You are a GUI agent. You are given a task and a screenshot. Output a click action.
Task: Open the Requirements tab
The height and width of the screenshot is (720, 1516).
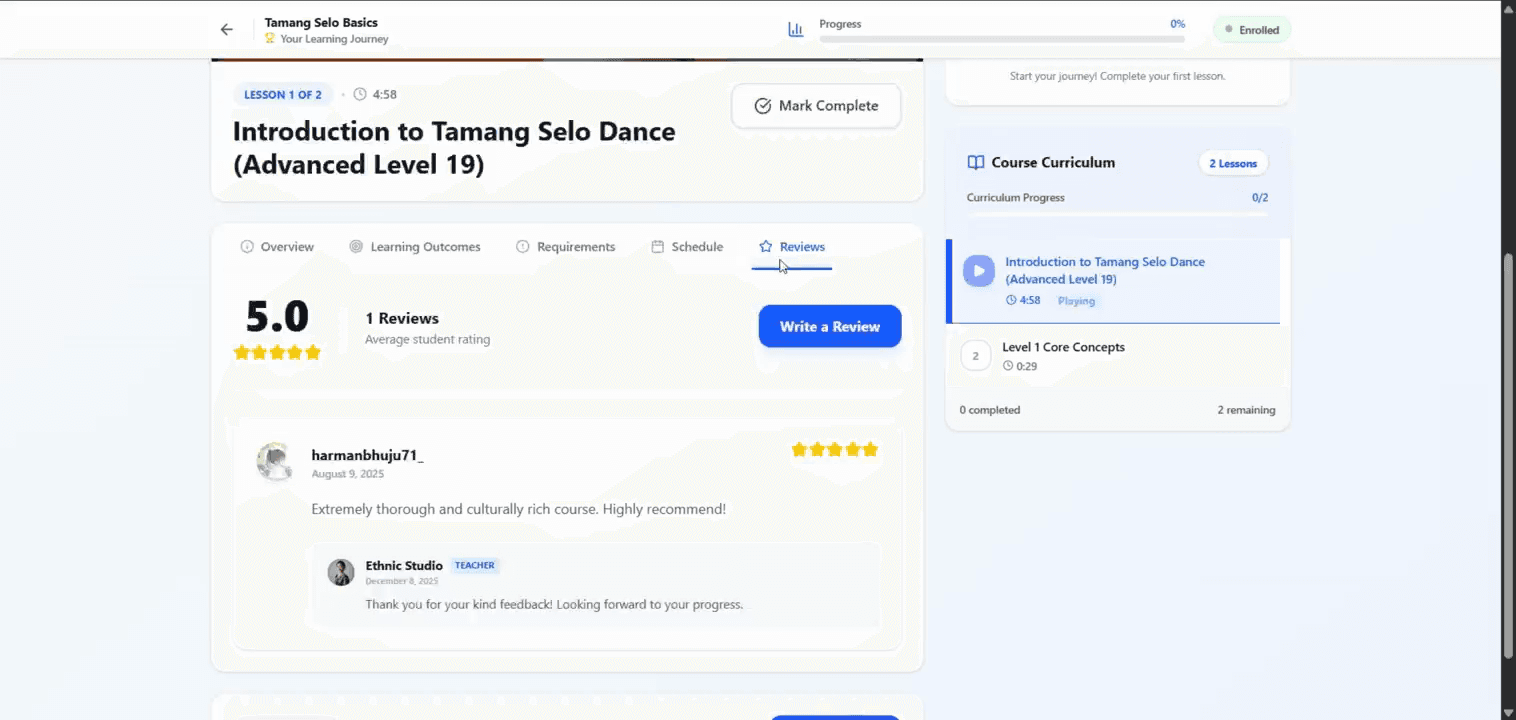565,247
